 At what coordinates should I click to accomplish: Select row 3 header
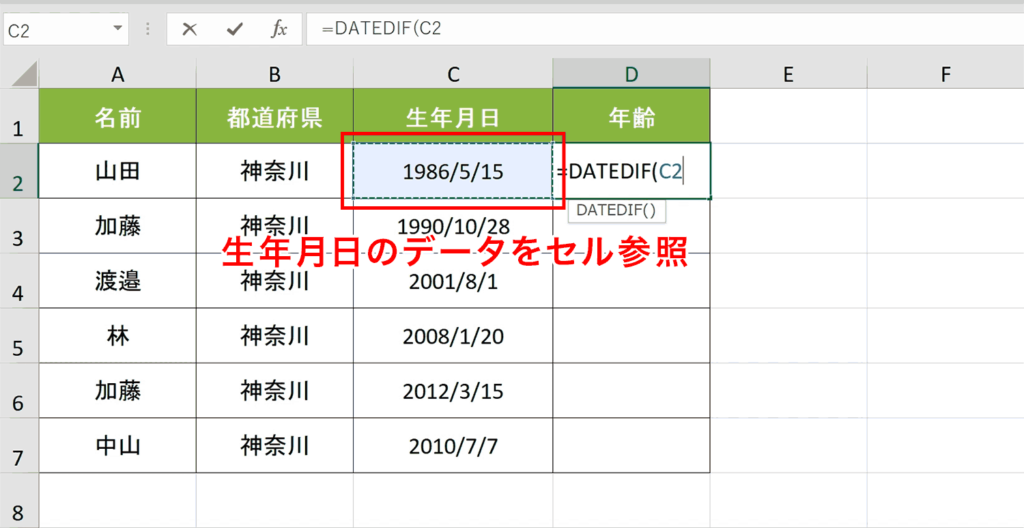point(19,226)
